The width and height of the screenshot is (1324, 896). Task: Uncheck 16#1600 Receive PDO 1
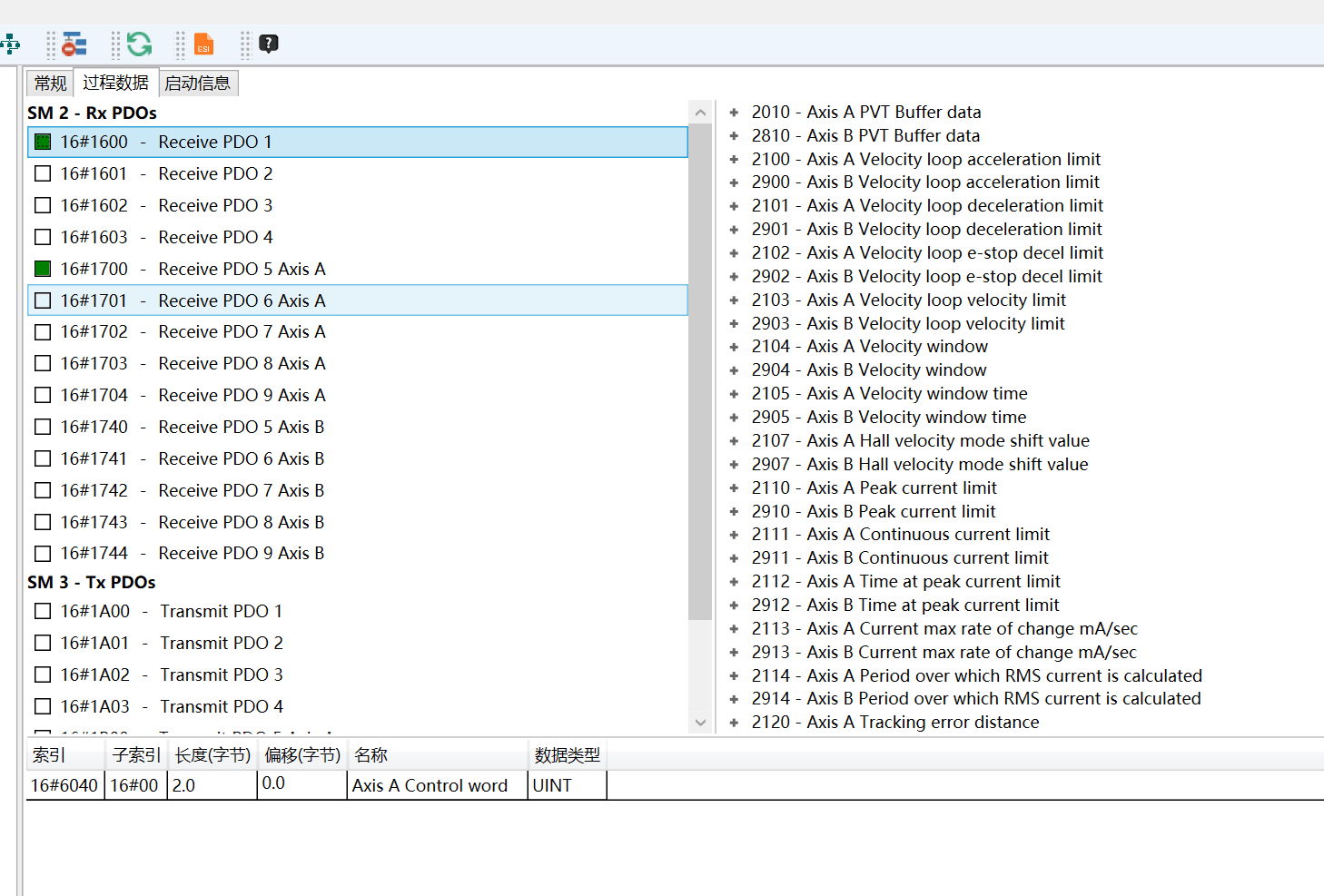(x=43, y=142)
